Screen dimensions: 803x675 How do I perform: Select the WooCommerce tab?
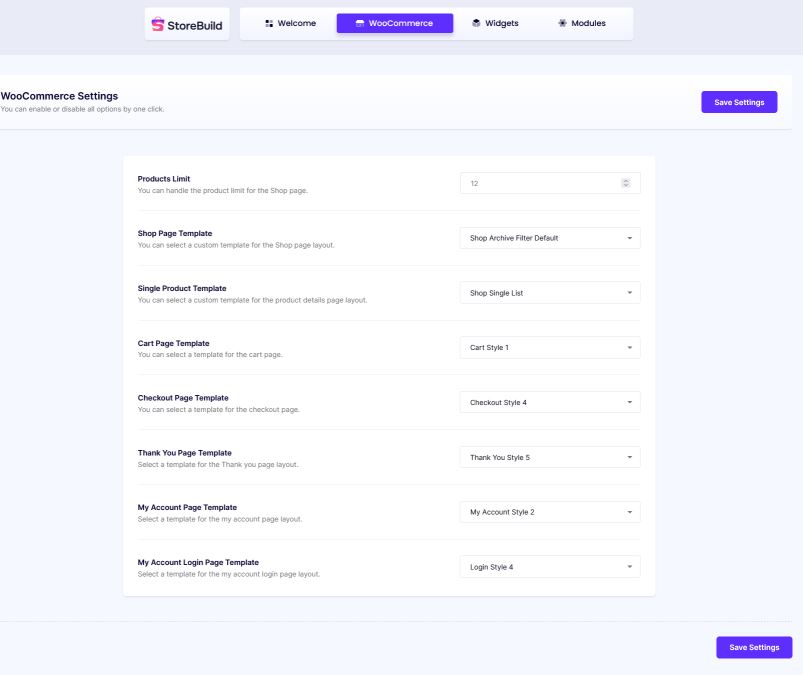(x=394, y=23)
